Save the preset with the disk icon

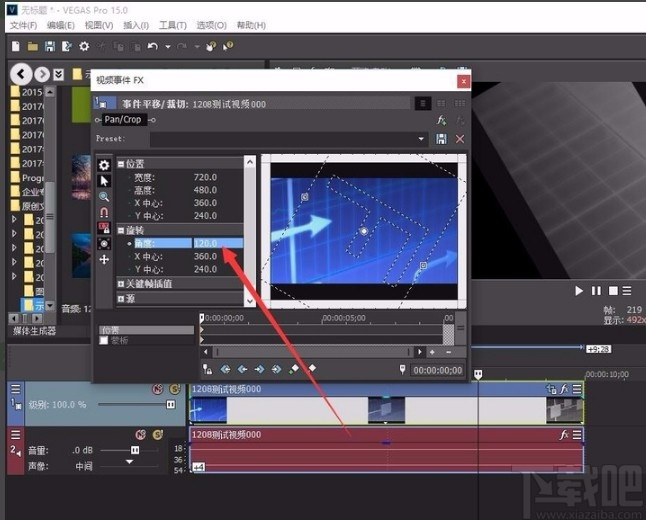pos(441,139)
